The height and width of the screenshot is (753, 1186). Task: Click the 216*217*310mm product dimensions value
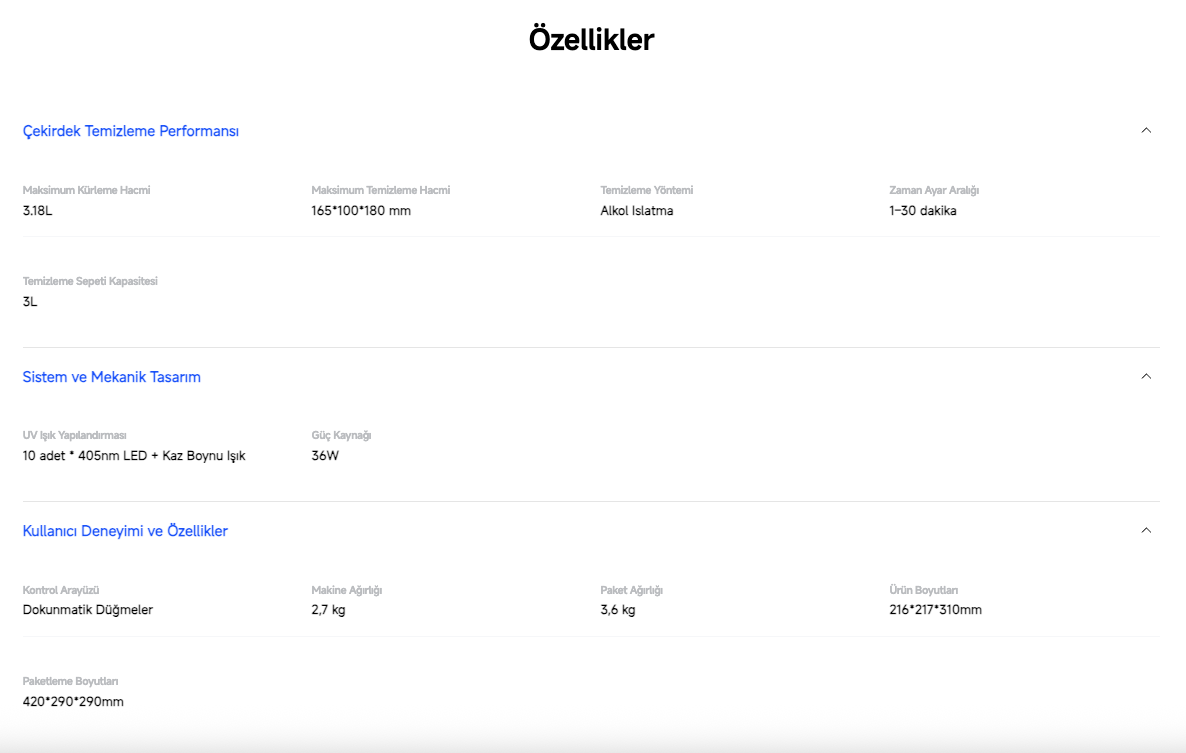coord(936,610)
